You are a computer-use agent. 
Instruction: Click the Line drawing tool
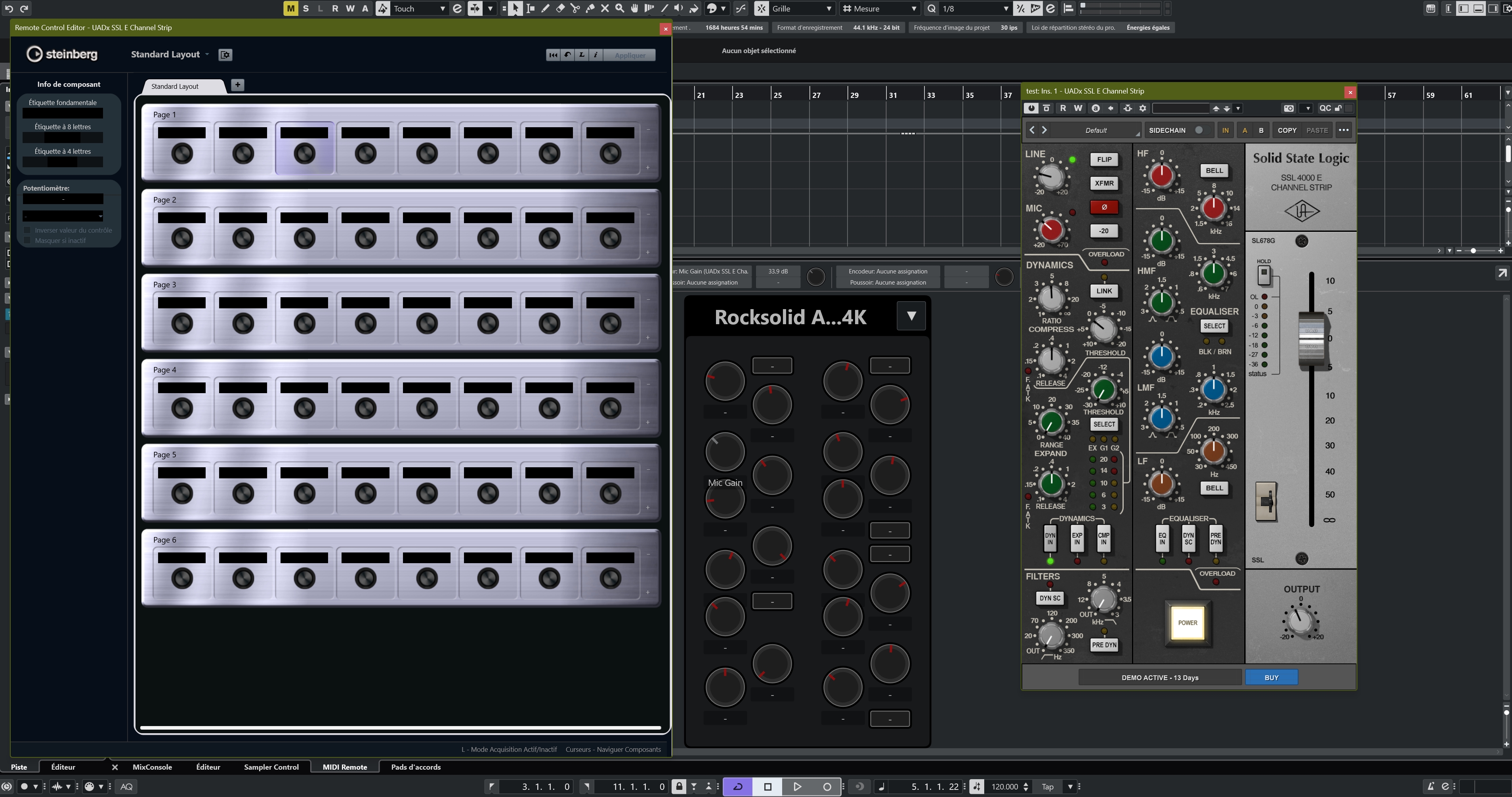point(664,8)
